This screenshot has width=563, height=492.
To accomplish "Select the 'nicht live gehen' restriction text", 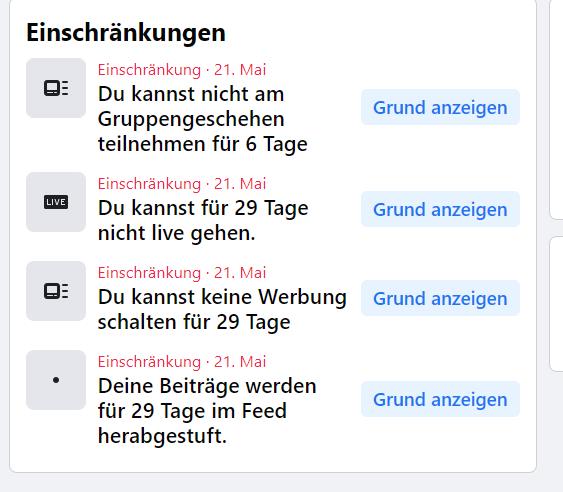I will (x=203, y=221).
